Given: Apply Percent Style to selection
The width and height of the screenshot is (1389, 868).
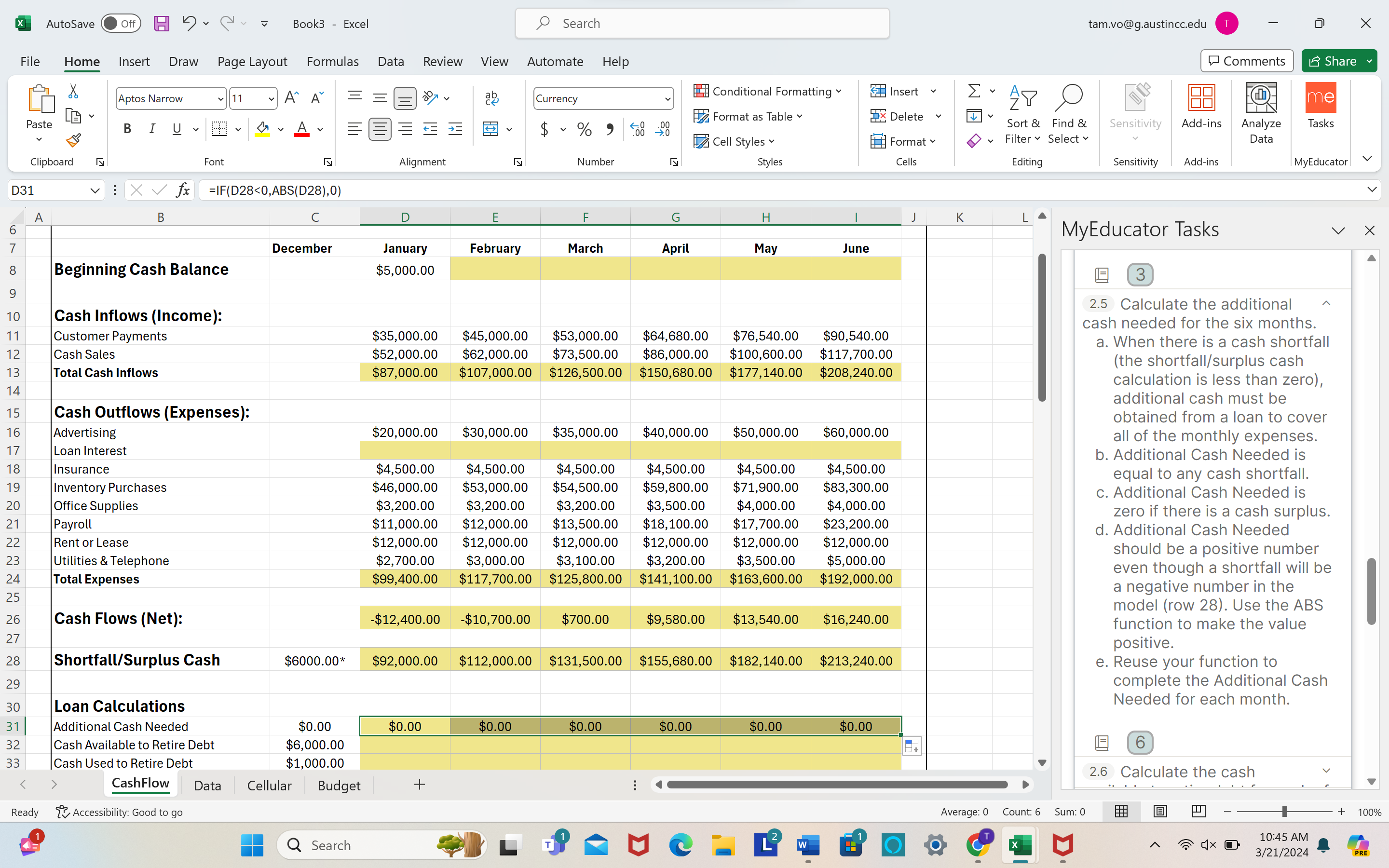Looking at the screenshot, I should tap(585, 129).
